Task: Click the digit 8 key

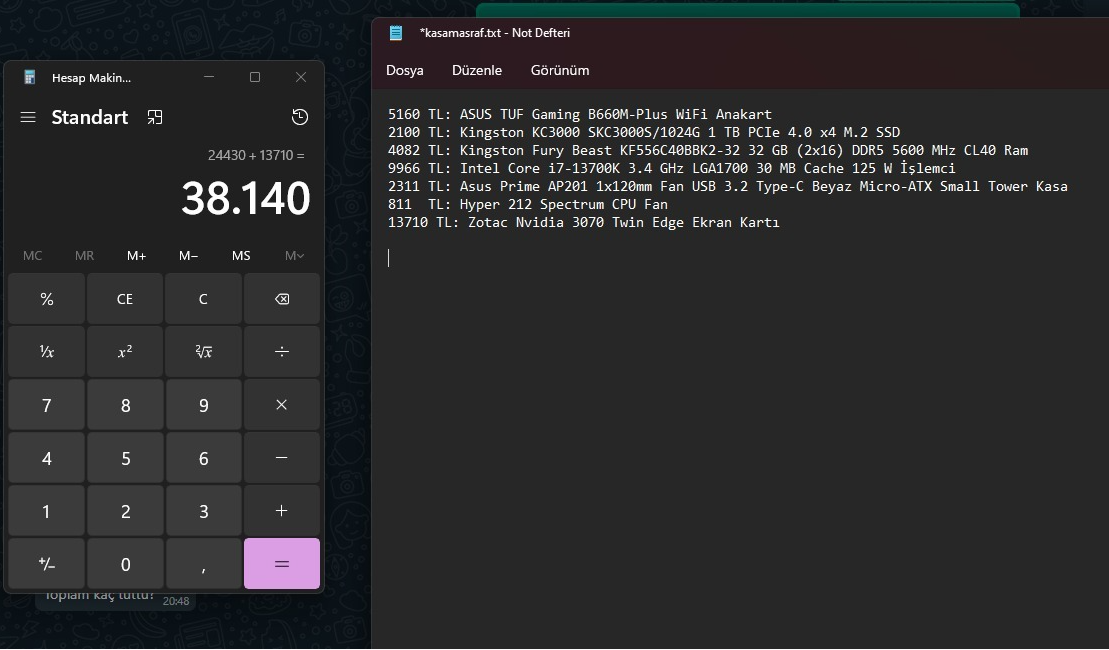Action: point(124,405)
